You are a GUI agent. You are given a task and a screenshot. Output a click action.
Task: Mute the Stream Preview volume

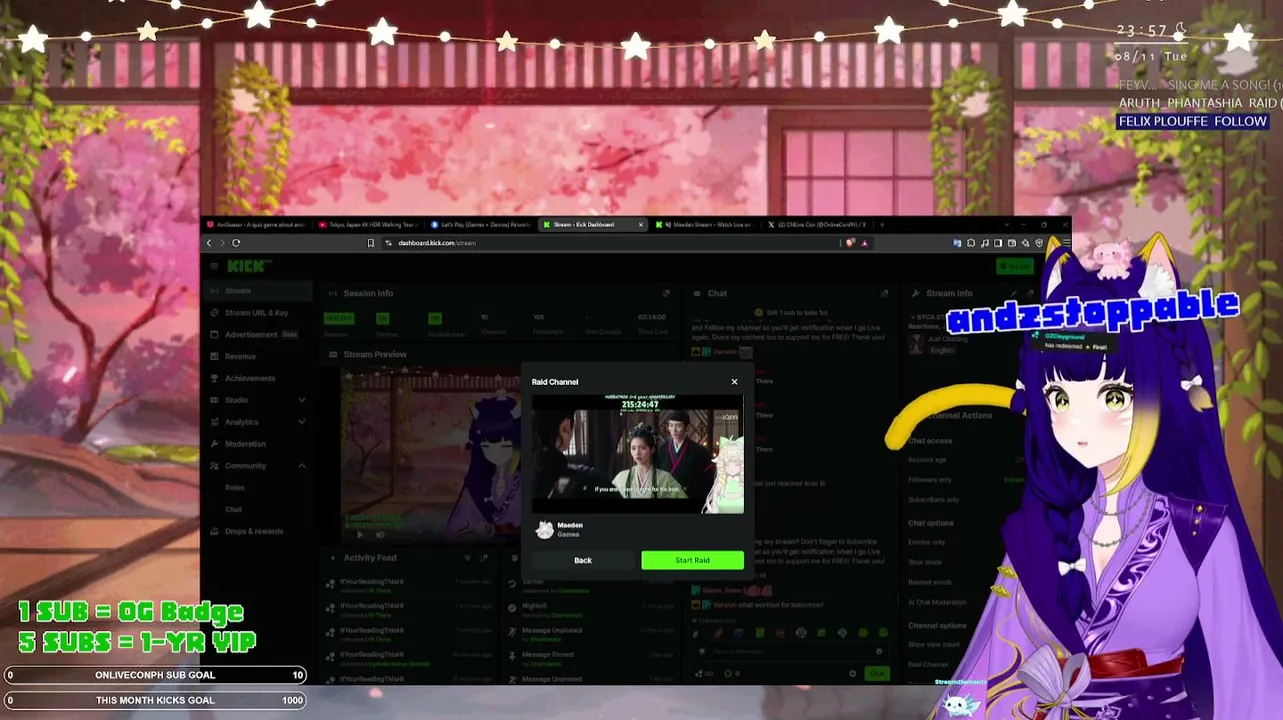click(x=380, y=535)
